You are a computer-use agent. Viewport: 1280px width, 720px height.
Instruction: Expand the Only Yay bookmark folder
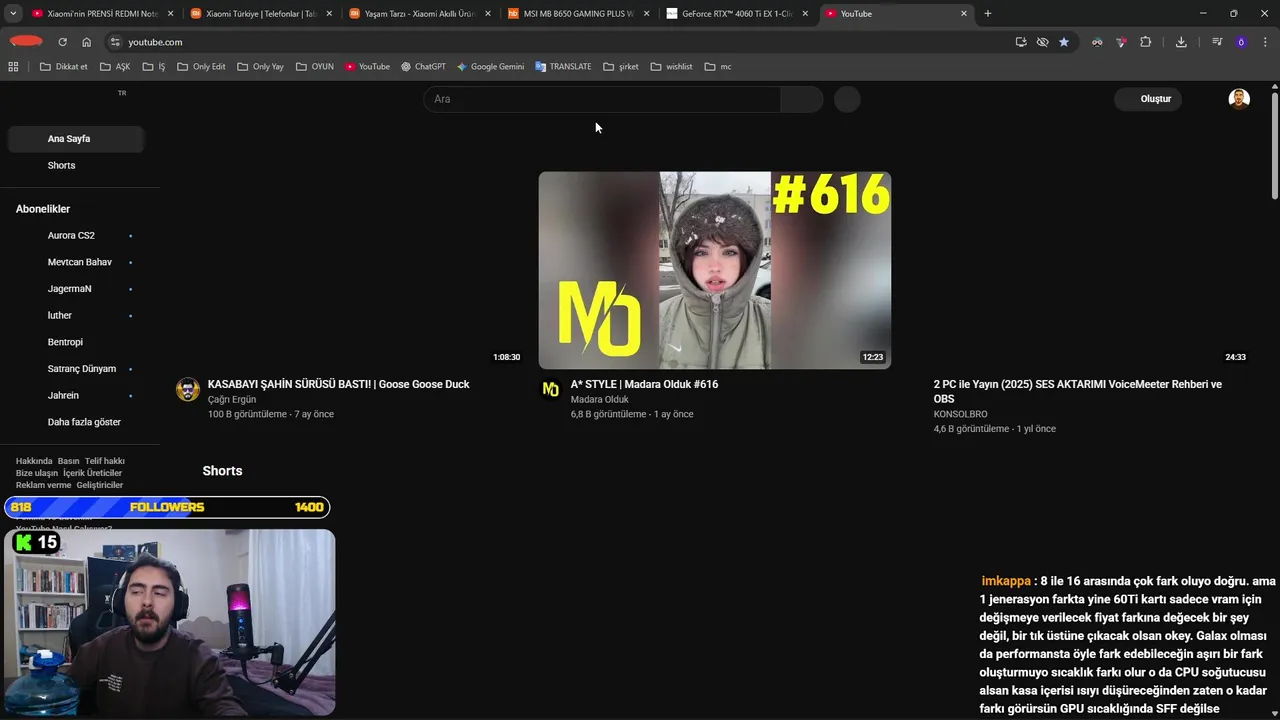[x=261, y=67]
